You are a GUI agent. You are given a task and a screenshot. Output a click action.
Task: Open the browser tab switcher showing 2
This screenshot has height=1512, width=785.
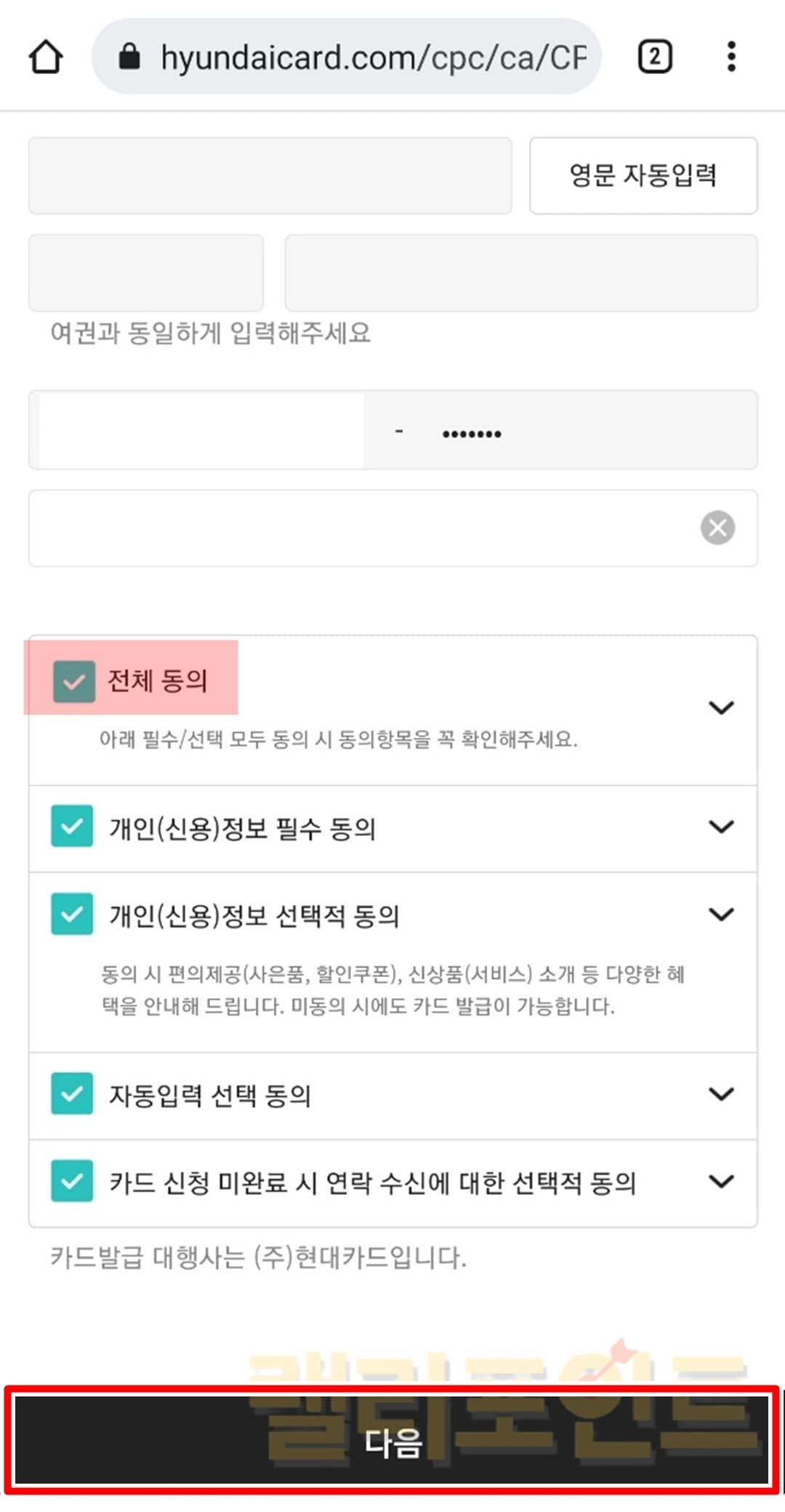pyautogui.click(x=654, y=57)
